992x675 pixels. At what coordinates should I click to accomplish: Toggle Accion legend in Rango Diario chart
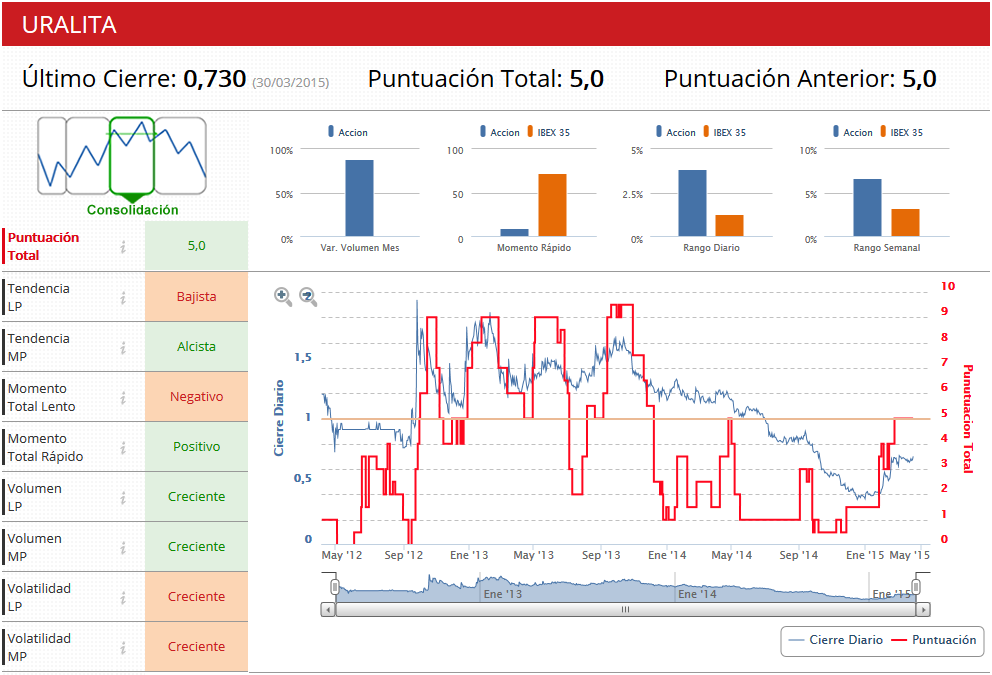pos(676,132)
